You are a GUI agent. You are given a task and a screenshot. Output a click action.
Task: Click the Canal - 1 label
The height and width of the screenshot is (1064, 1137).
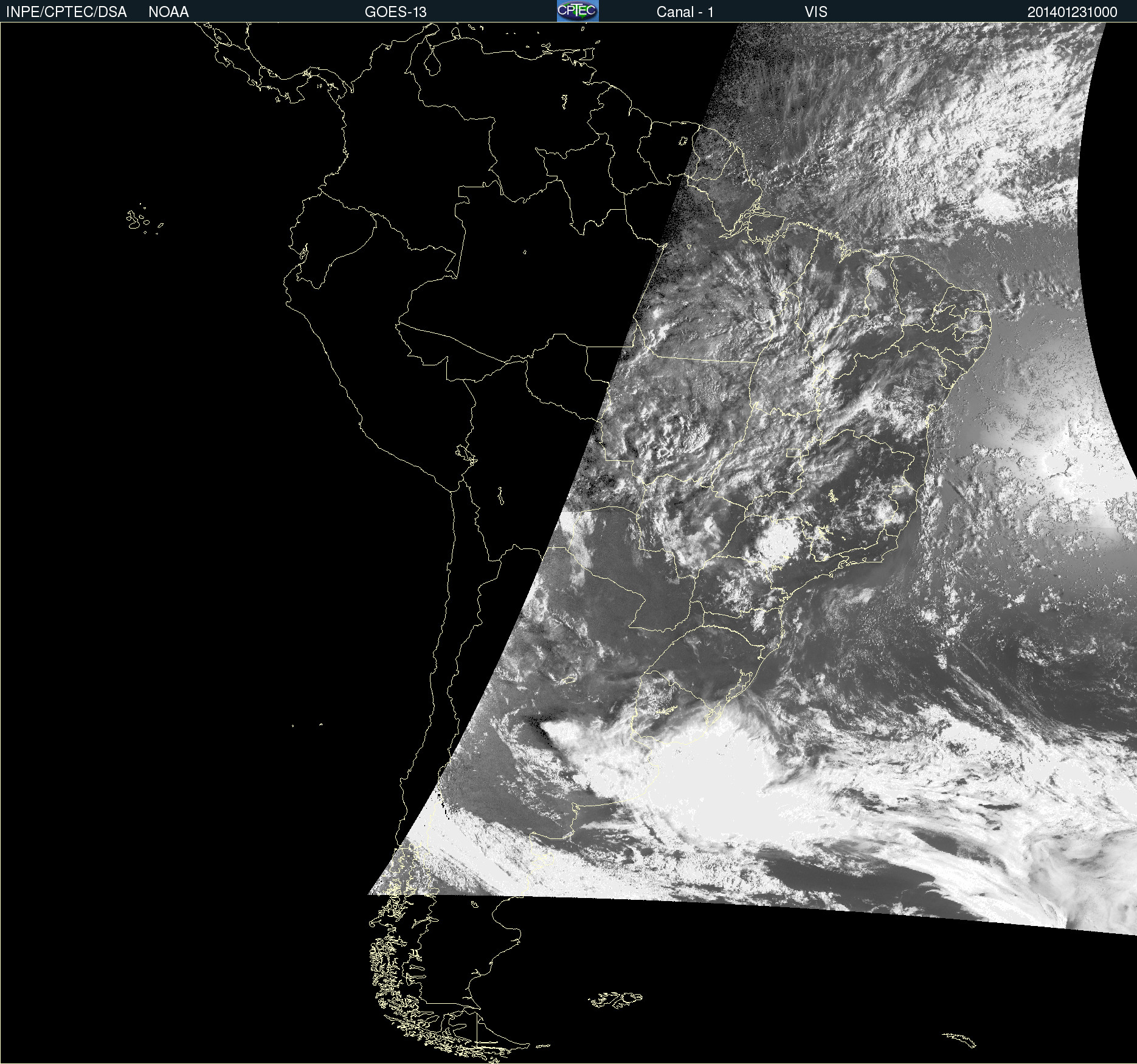pyautogui.click(x=685, y=12)
